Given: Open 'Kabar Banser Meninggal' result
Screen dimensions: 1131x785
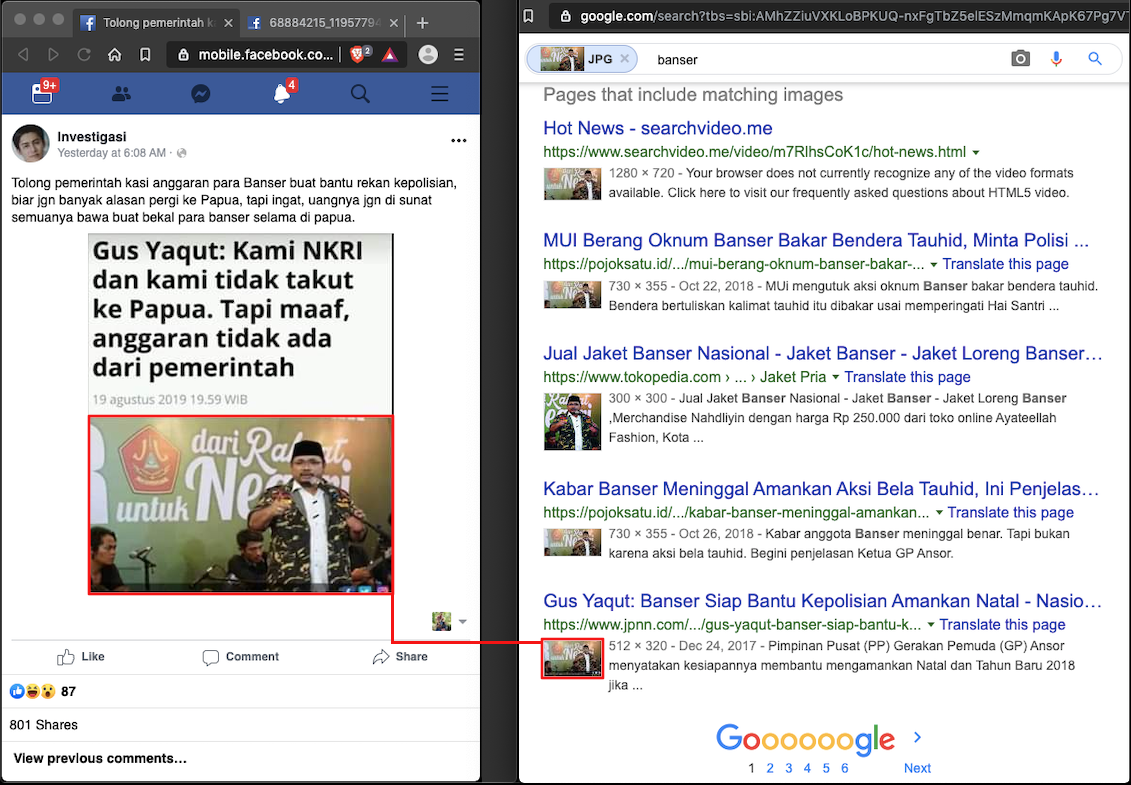Looking at the screenshot, I should (821, 489).
